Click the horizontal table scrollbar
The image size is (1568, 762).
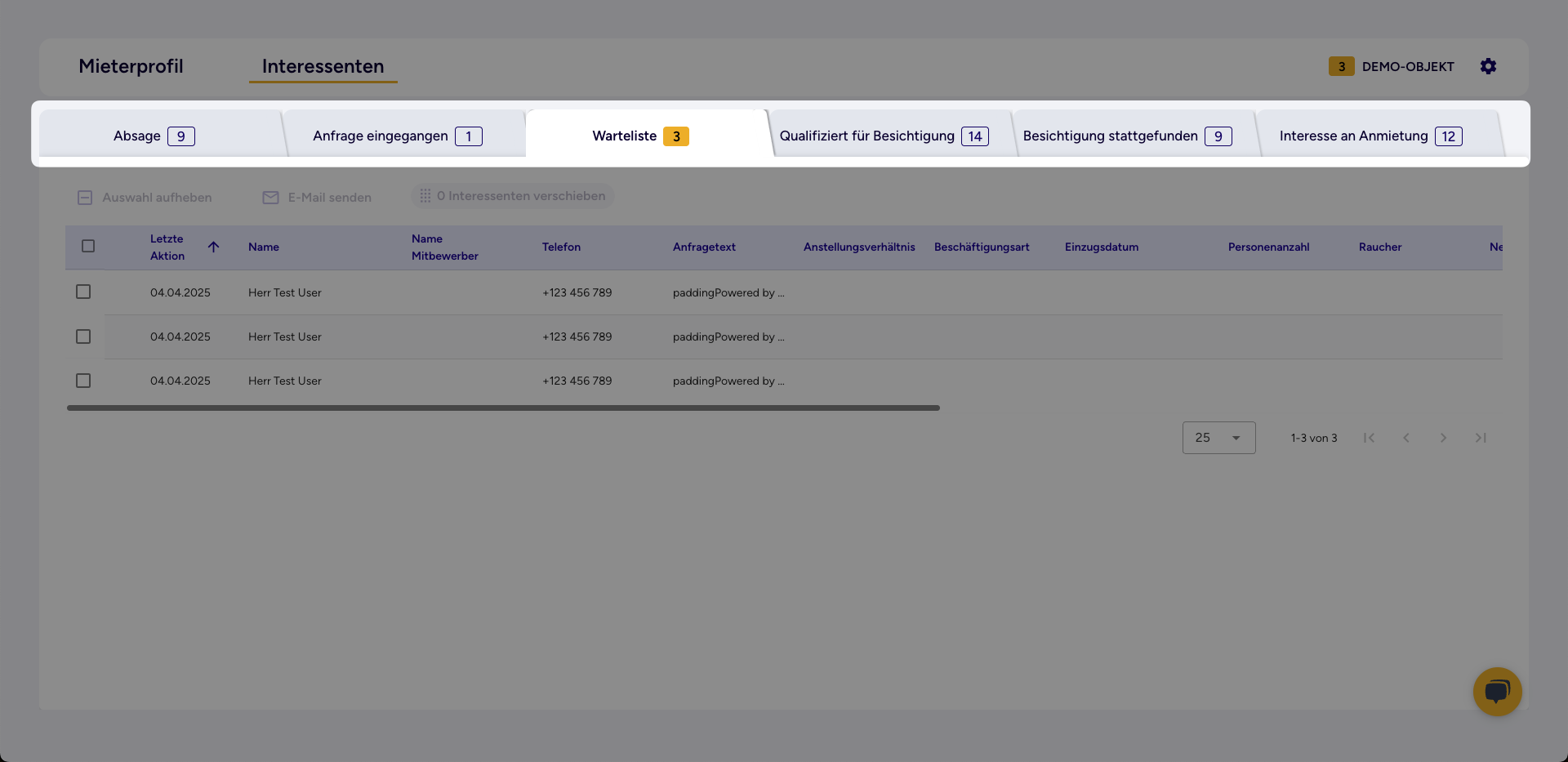pyautogui.click(x=502, y=407)
